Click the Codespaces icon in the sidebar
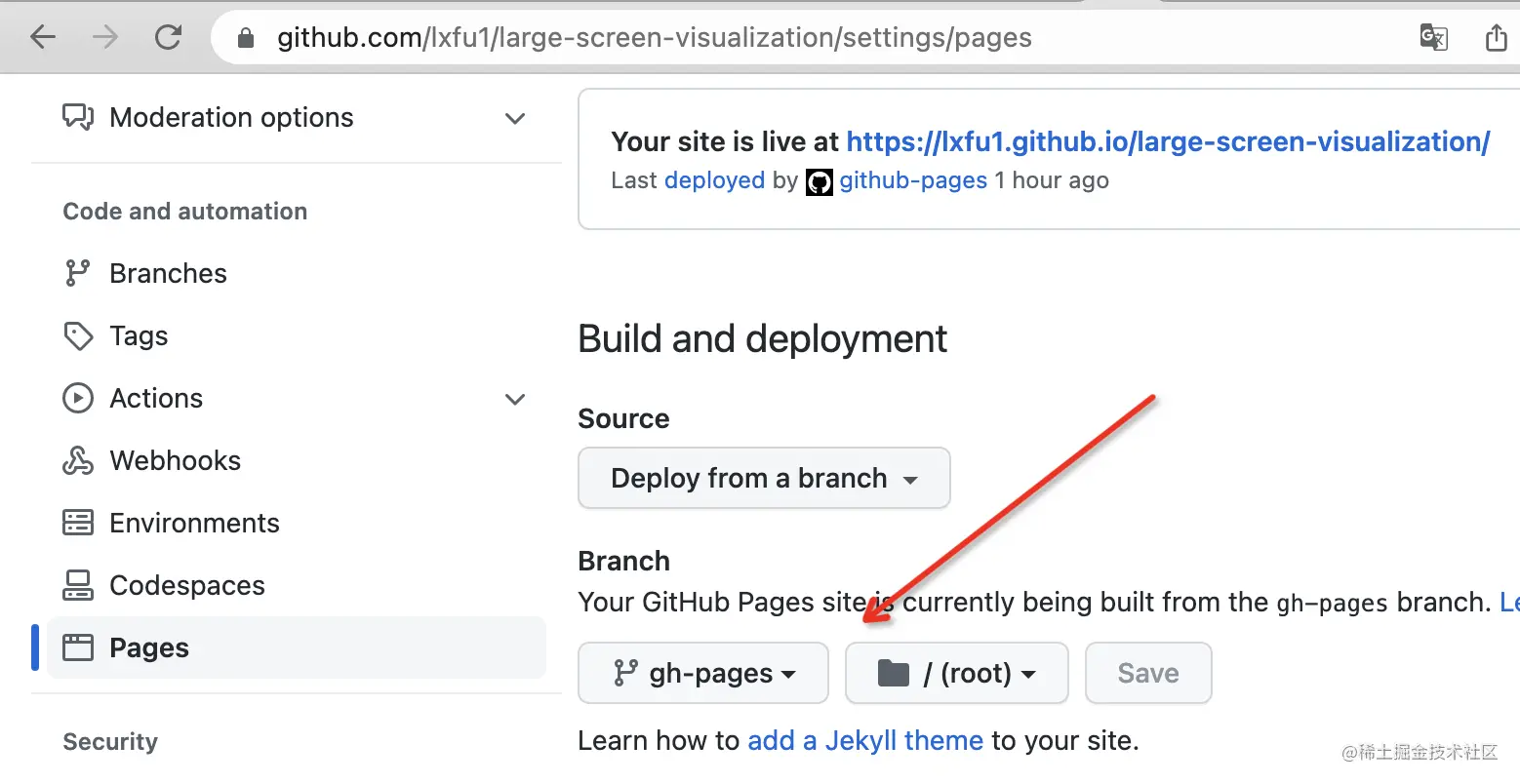The image size is (1520, 784). coord(78,585)
